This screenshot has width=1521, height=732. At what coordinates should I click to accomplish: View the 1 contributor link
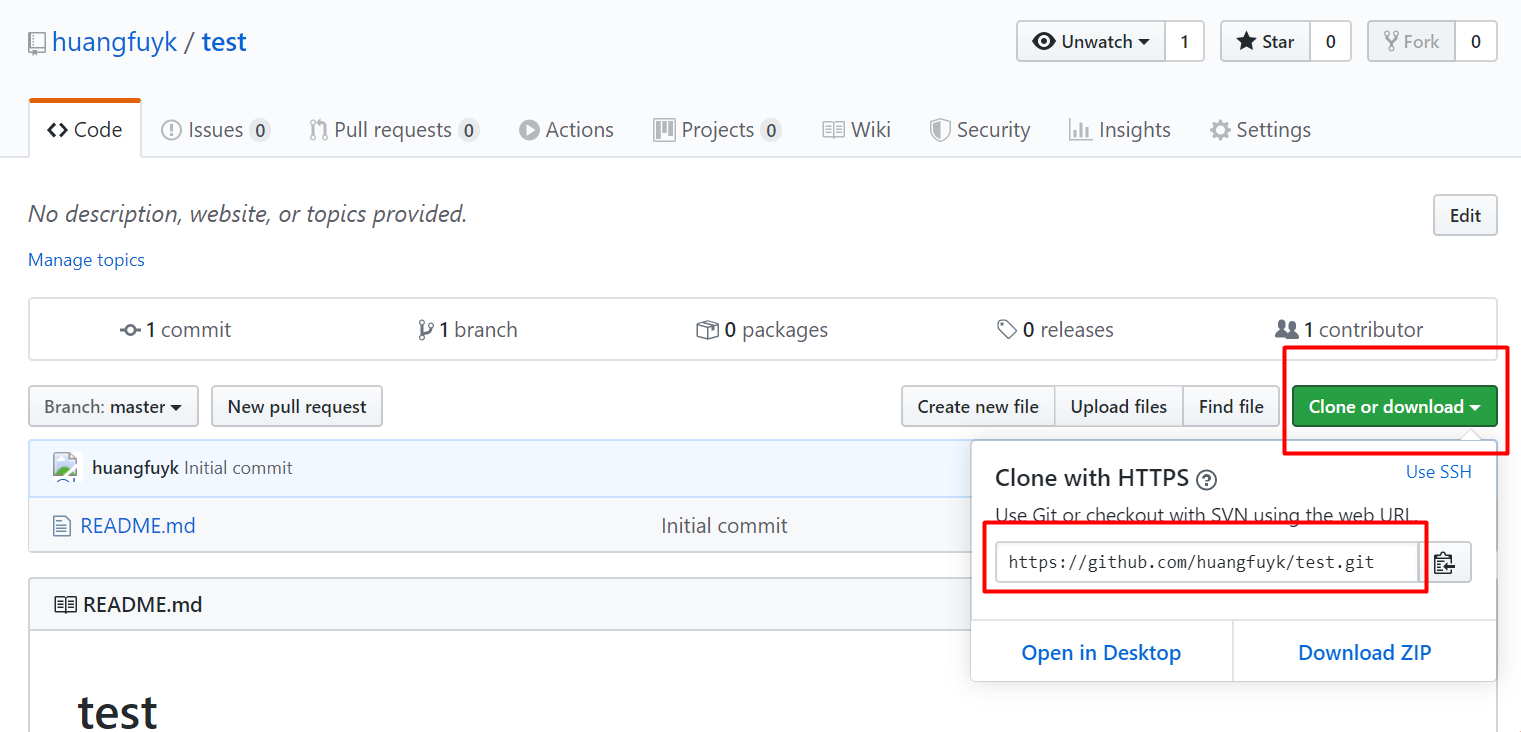point(1349,330)
